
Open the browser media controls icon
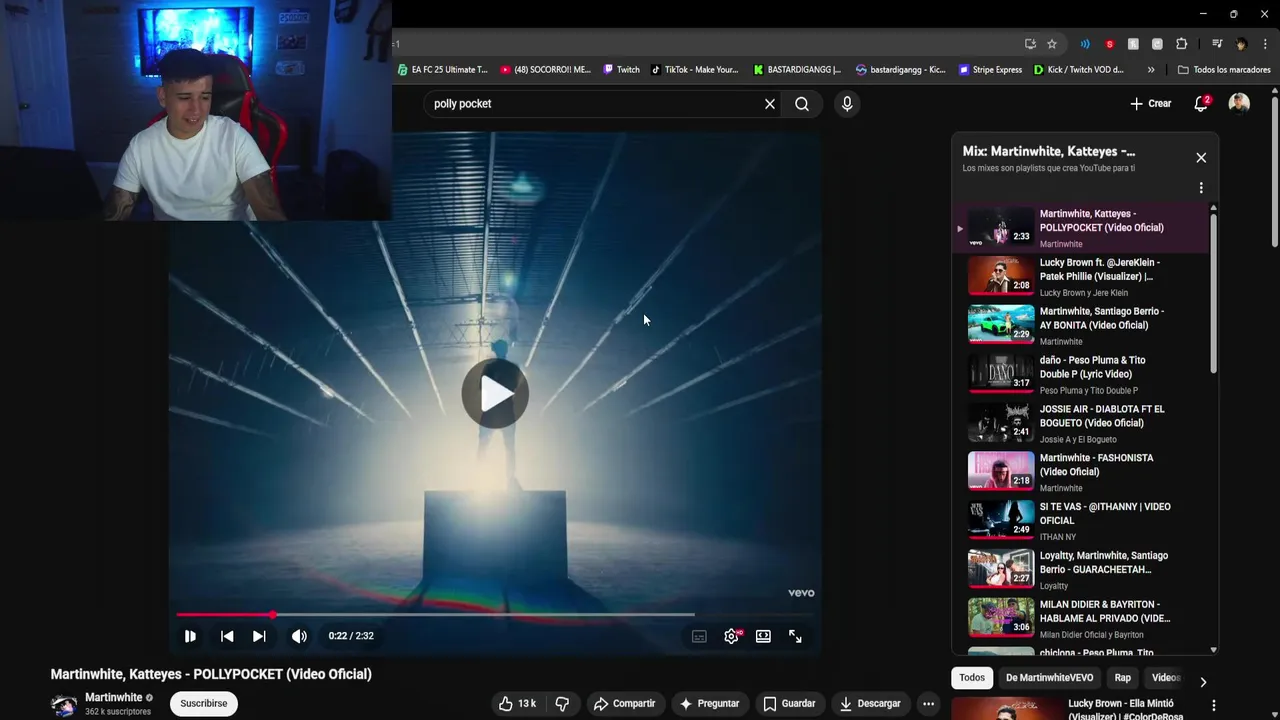(1217, 44)
